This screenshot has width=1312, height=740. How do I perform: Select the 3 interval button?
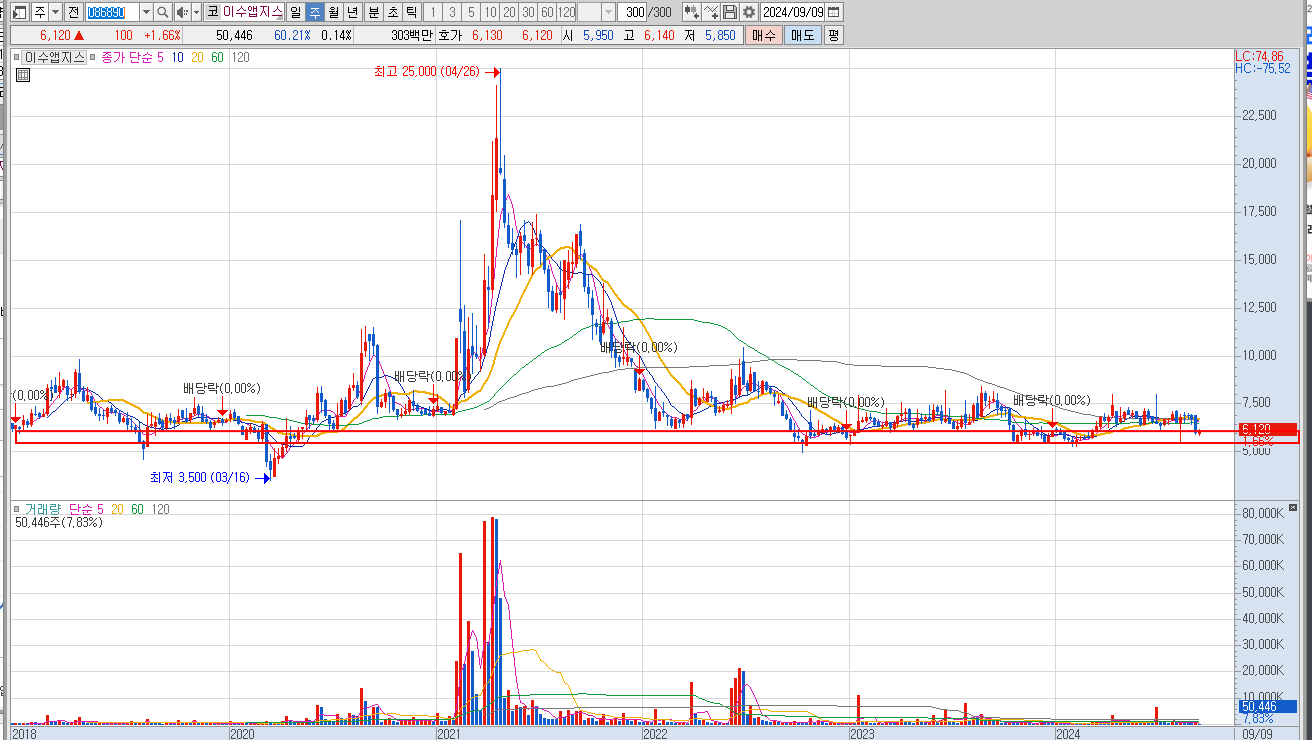point(452,12)
